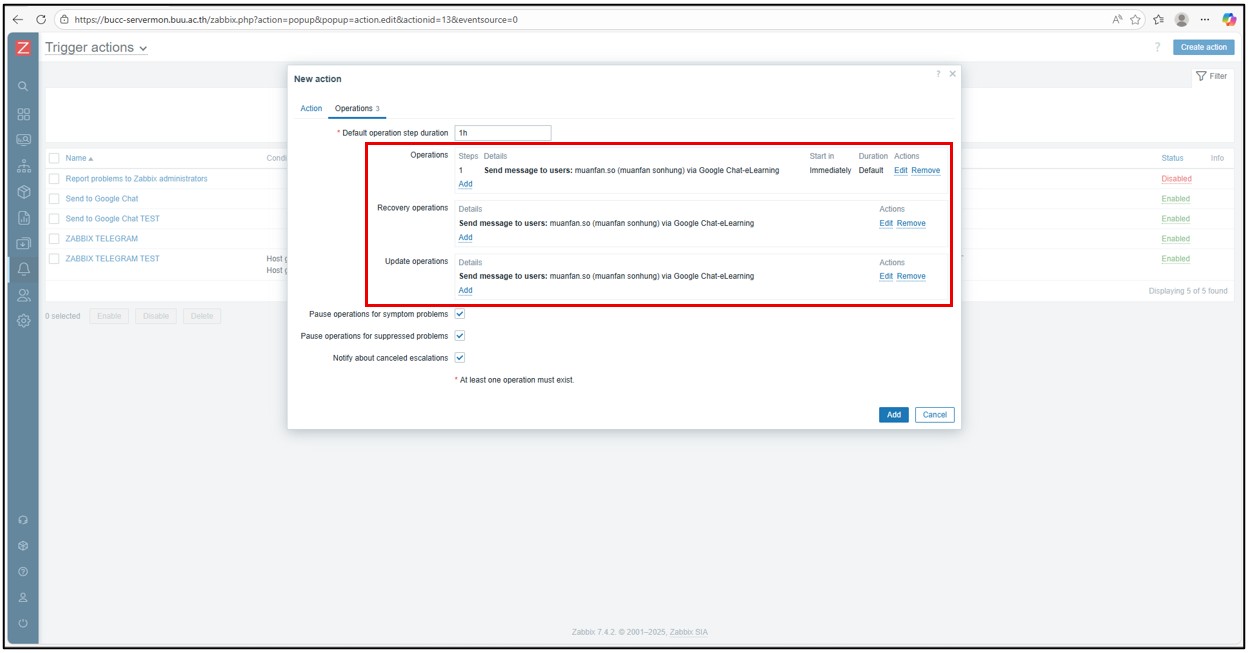Image resolution: width=1248 pixels, height=653 pixels.
Task: Sort the list by the Name column header
Action: [x=78, y=158]
